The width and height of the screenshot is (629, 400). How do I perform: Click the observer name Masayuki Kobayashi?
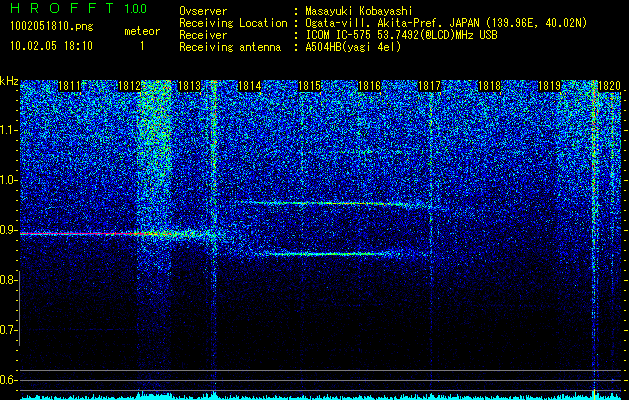pos(359,11)
